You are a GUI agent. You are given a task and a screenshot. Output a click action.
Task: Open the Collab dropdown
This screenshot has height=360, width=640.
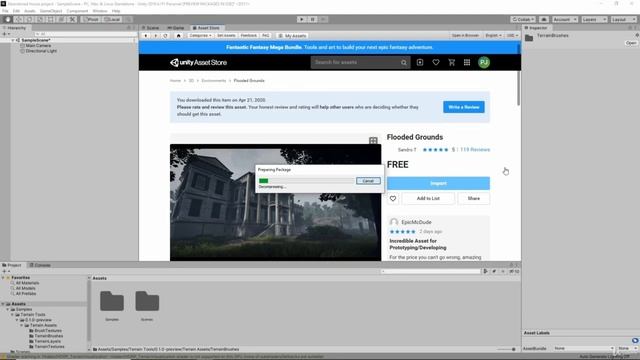click(523, 19)
